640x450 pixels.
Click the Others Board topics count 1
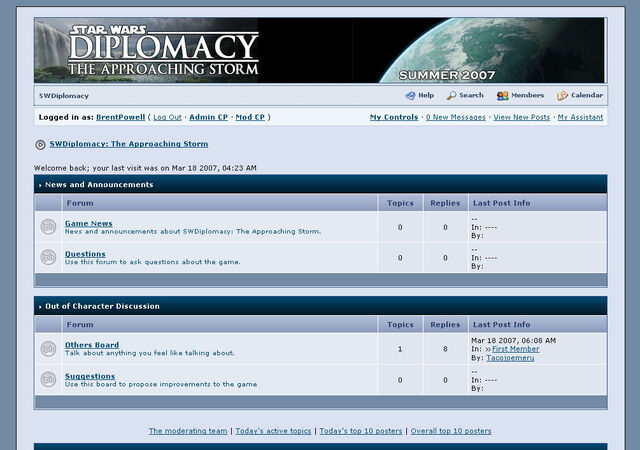[400, 349]
